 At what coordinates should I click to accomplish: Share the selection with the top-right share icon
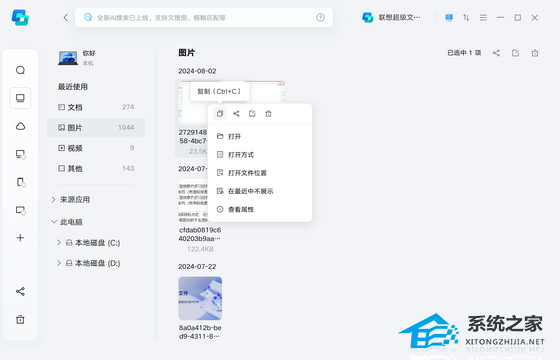click(496, 53)
